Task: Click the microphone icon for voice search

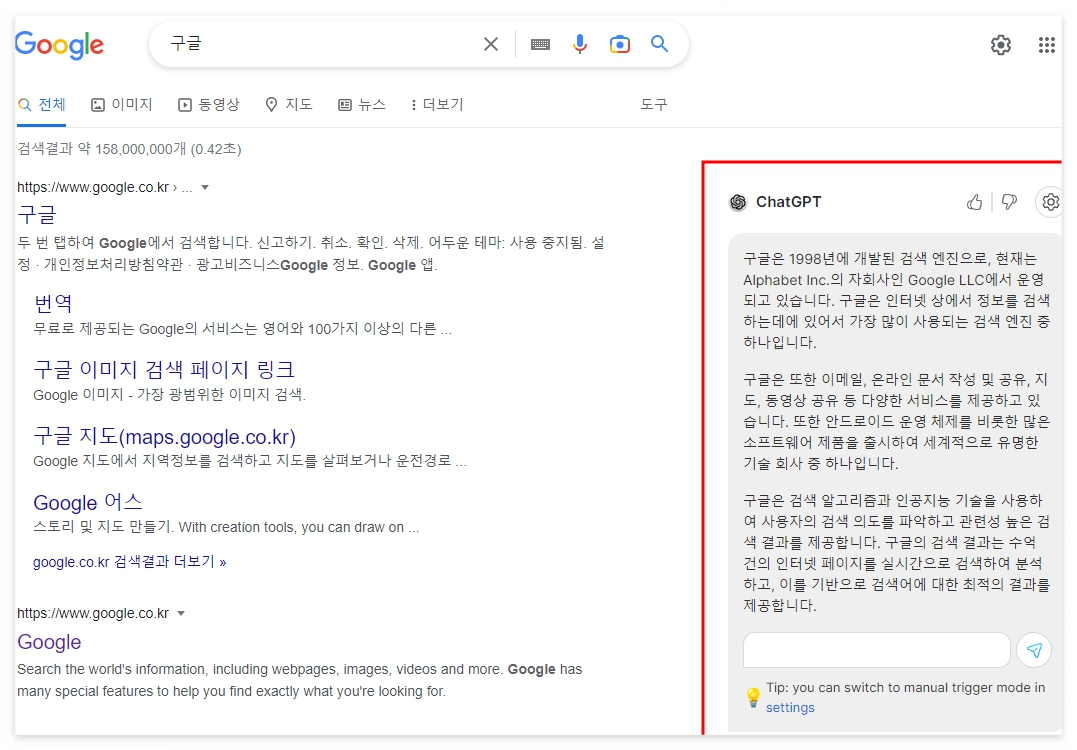Action: [x=580, y=44]
